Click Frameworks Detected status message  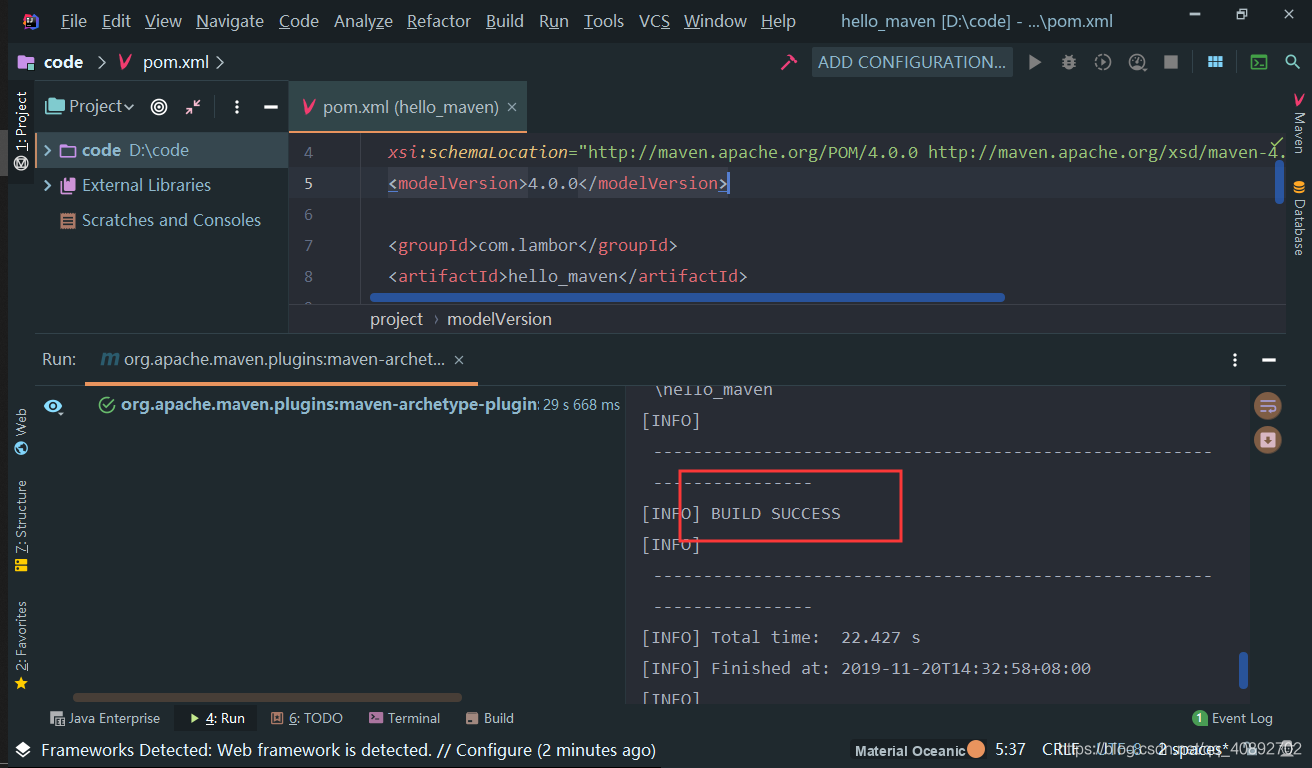[348, 750]
